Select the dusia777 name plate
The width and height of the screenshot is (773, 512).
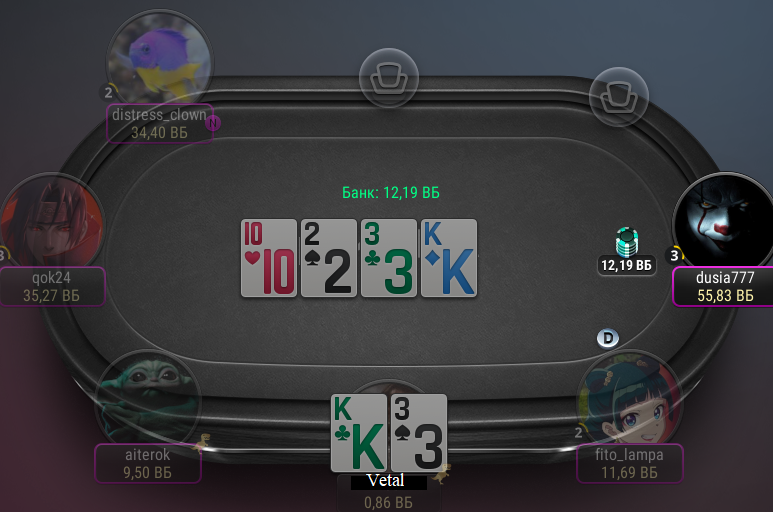pyautogui.click(x=723, y=286)
